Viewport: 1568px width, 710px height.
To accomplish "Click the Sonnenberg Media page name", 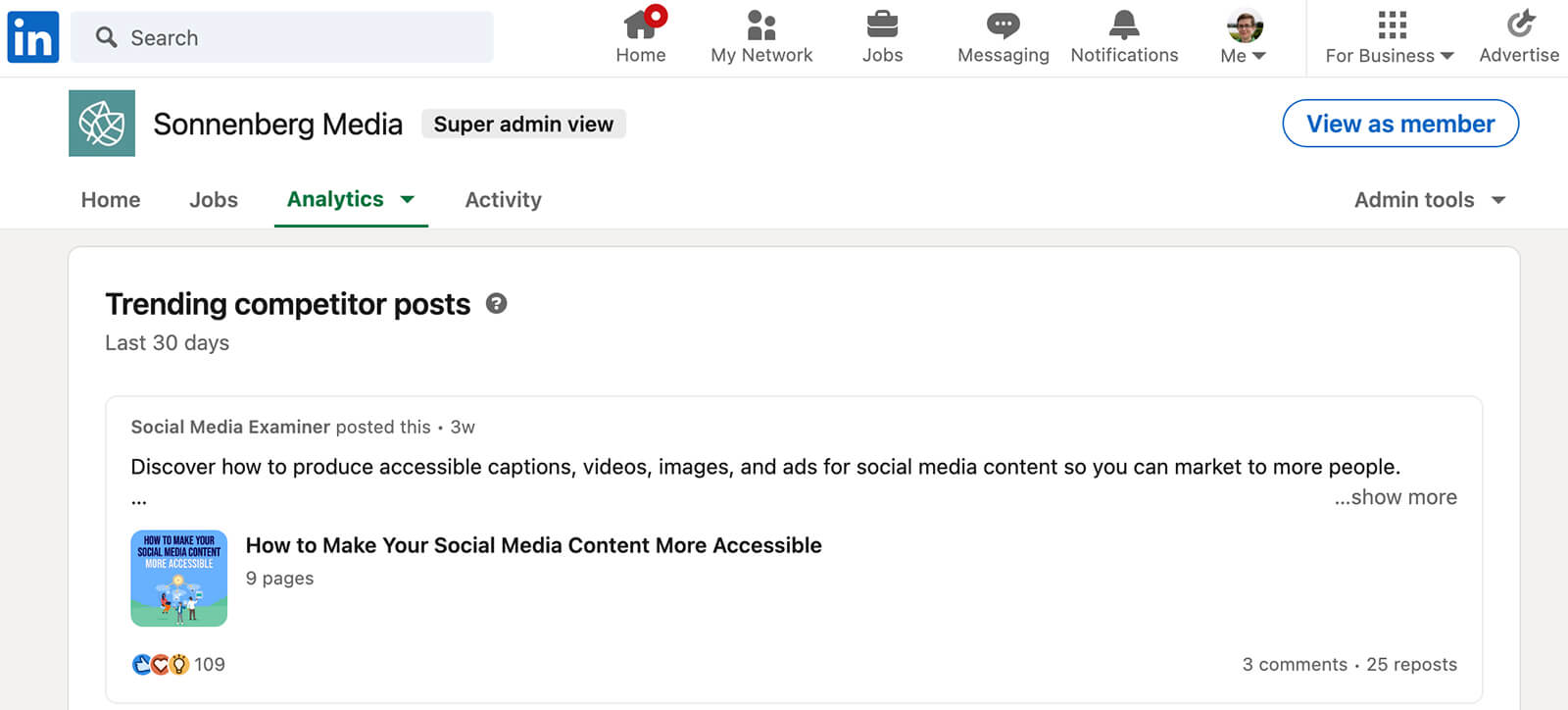I will [x=277, y=125].
